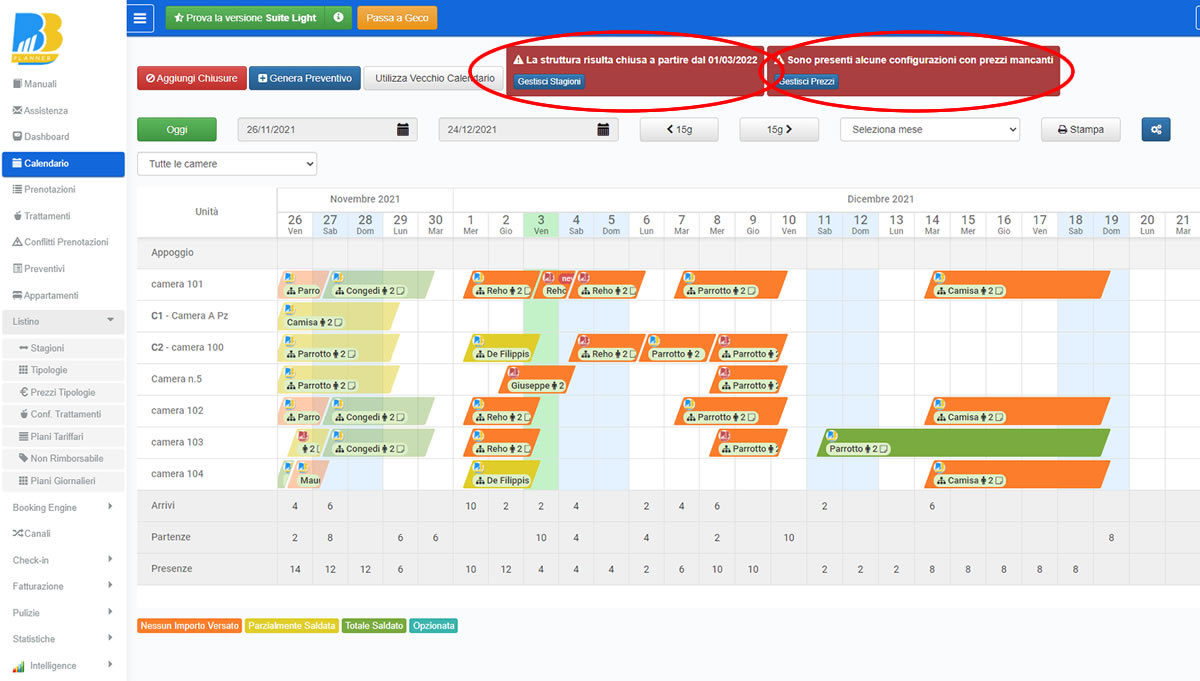Click Gestisci Stagioni in the red alert

tap(549, 82)
